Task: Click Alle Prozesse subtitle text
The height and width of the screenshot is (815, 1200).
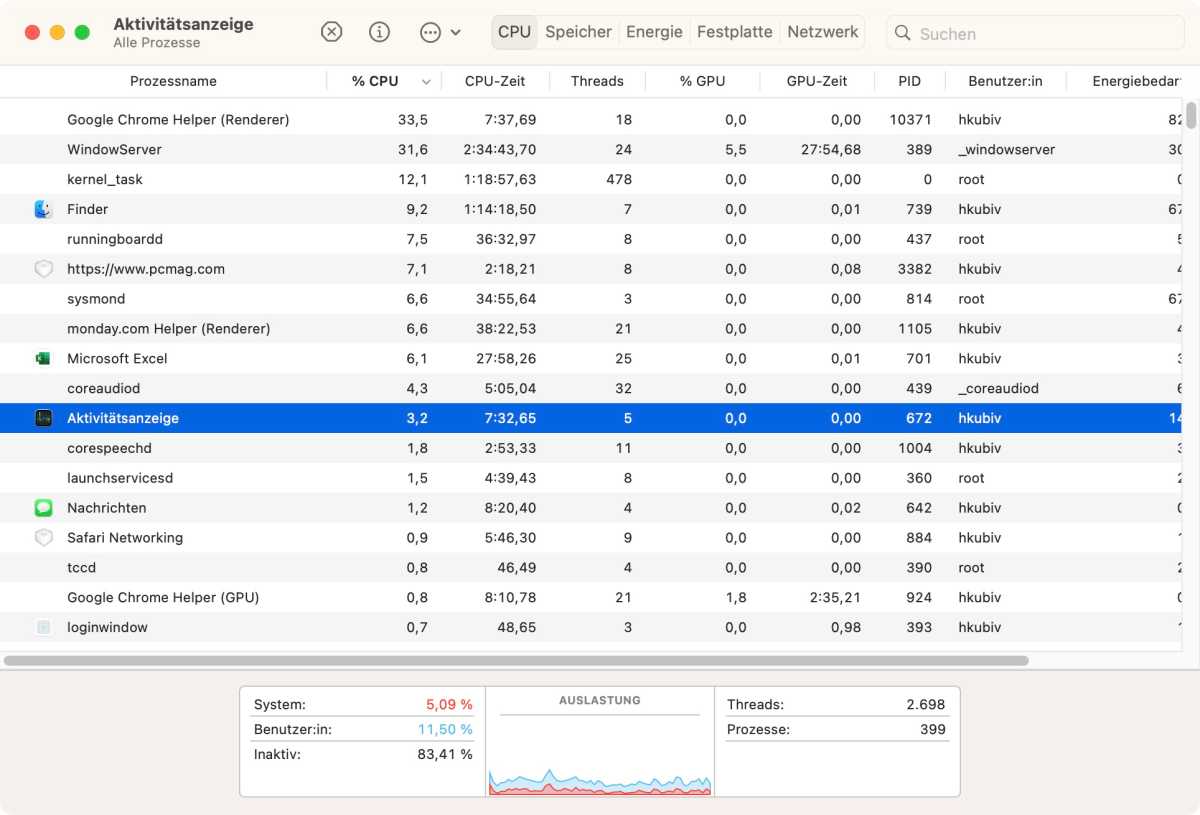Action: point(157,43)
